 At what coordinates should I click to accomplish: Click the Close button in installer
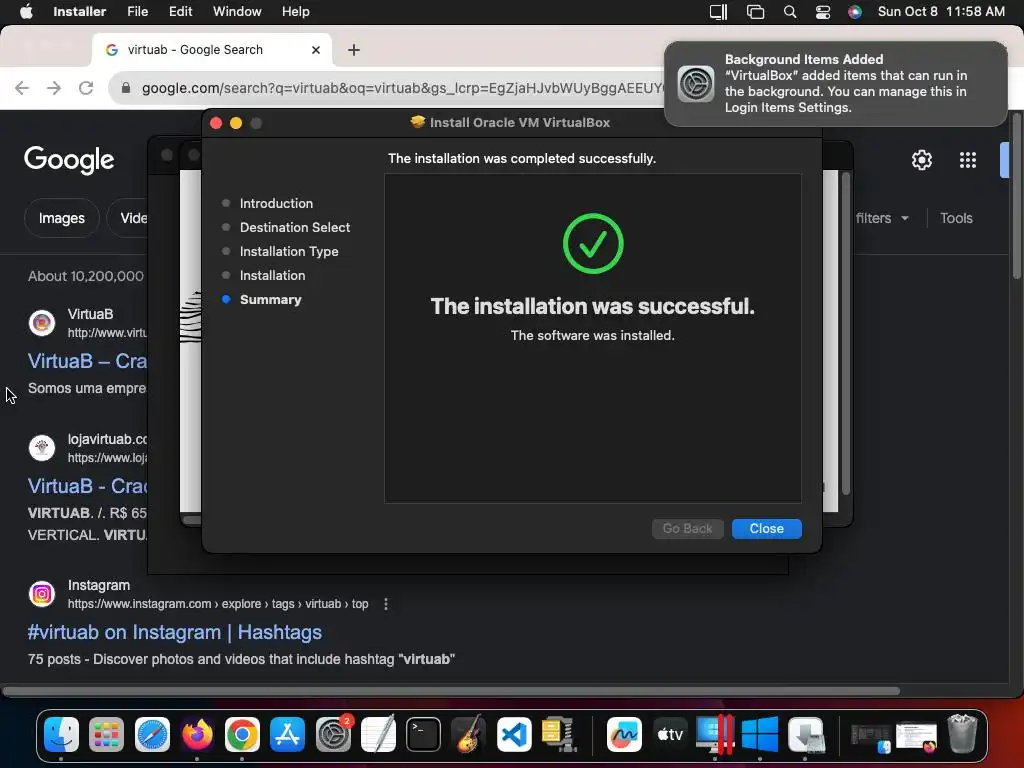pyautogui.click(x=767, y=529)
